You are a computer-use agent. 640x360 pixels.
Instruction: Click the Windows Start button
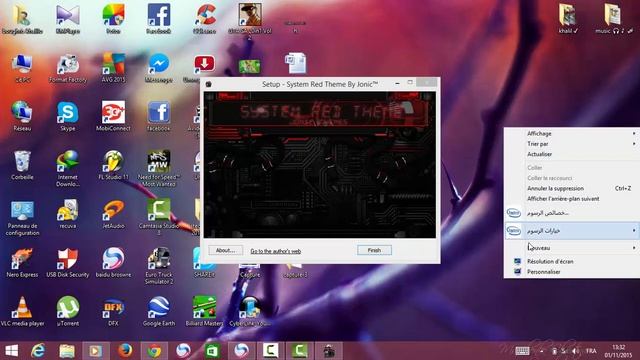(x=11, y=351)
